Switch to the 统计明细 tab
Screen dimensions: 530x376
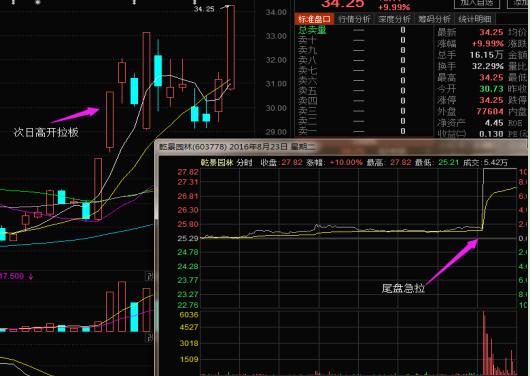pyautogui.click(x=475, y=19)
